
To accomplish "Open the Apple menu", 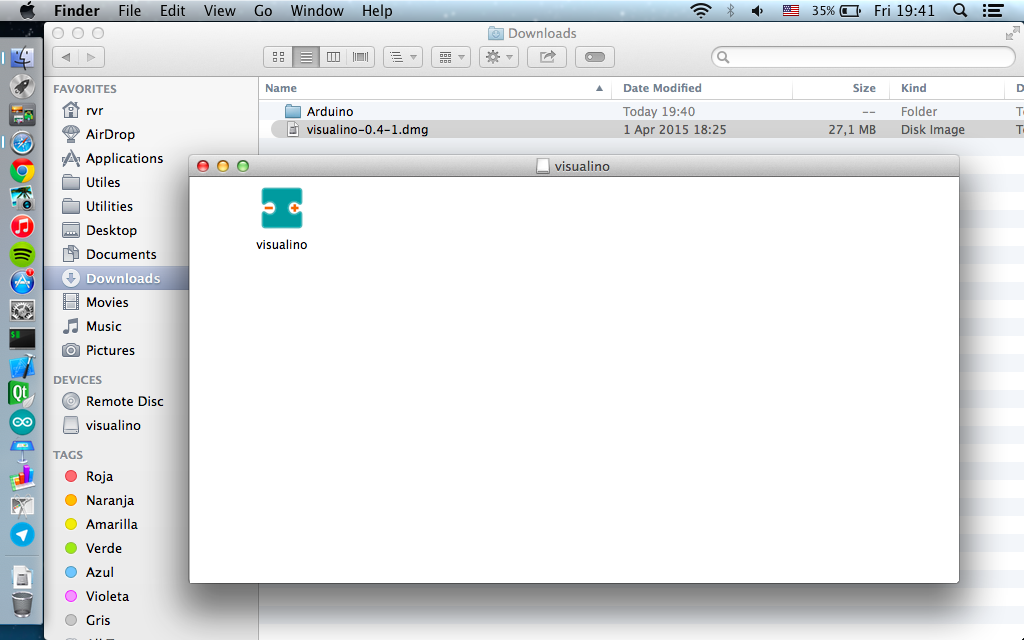I will pyautogui.click(x=27, y=10).
